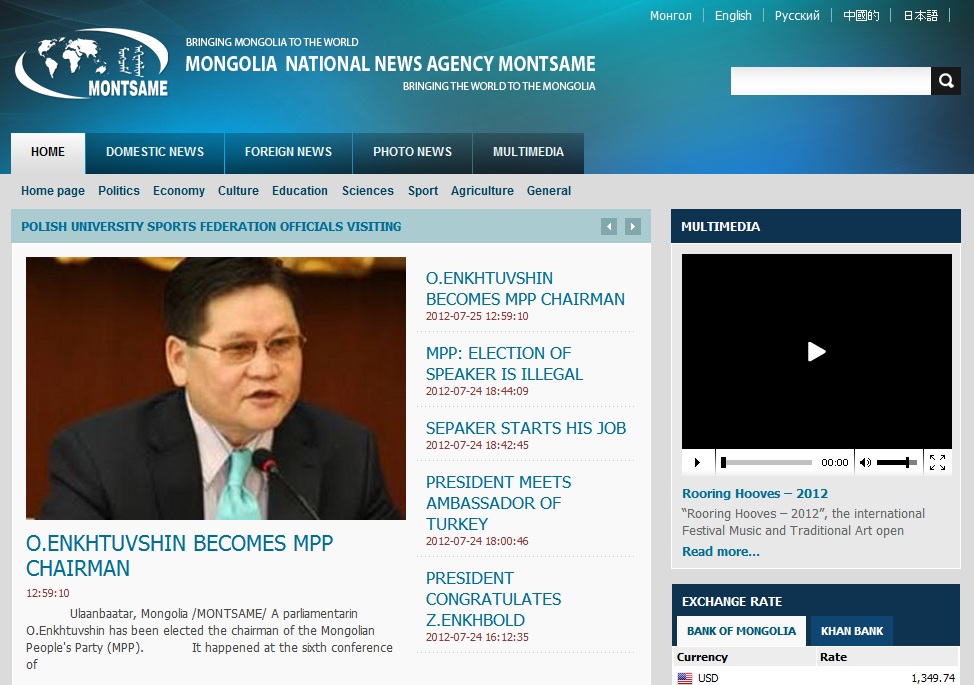
Task: Open the Economy category link
Action: 178,191
